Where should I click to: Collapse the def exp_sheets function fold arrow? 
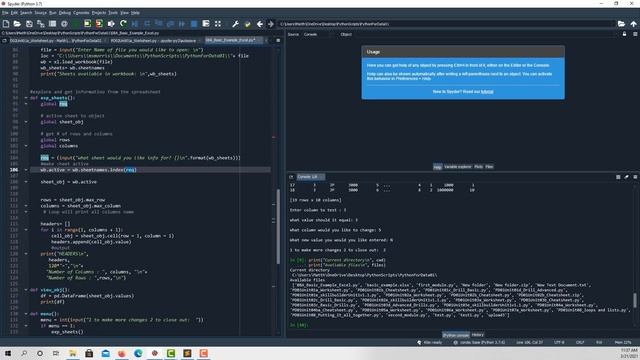(26, 98)
